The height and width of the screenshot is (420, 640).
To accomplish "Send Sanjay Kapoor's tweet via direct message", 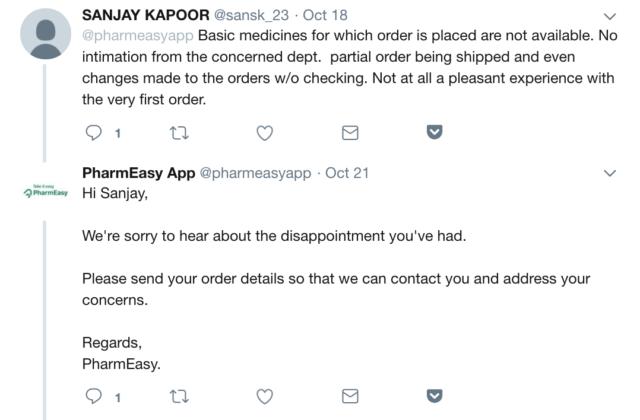I will point(350,132).
